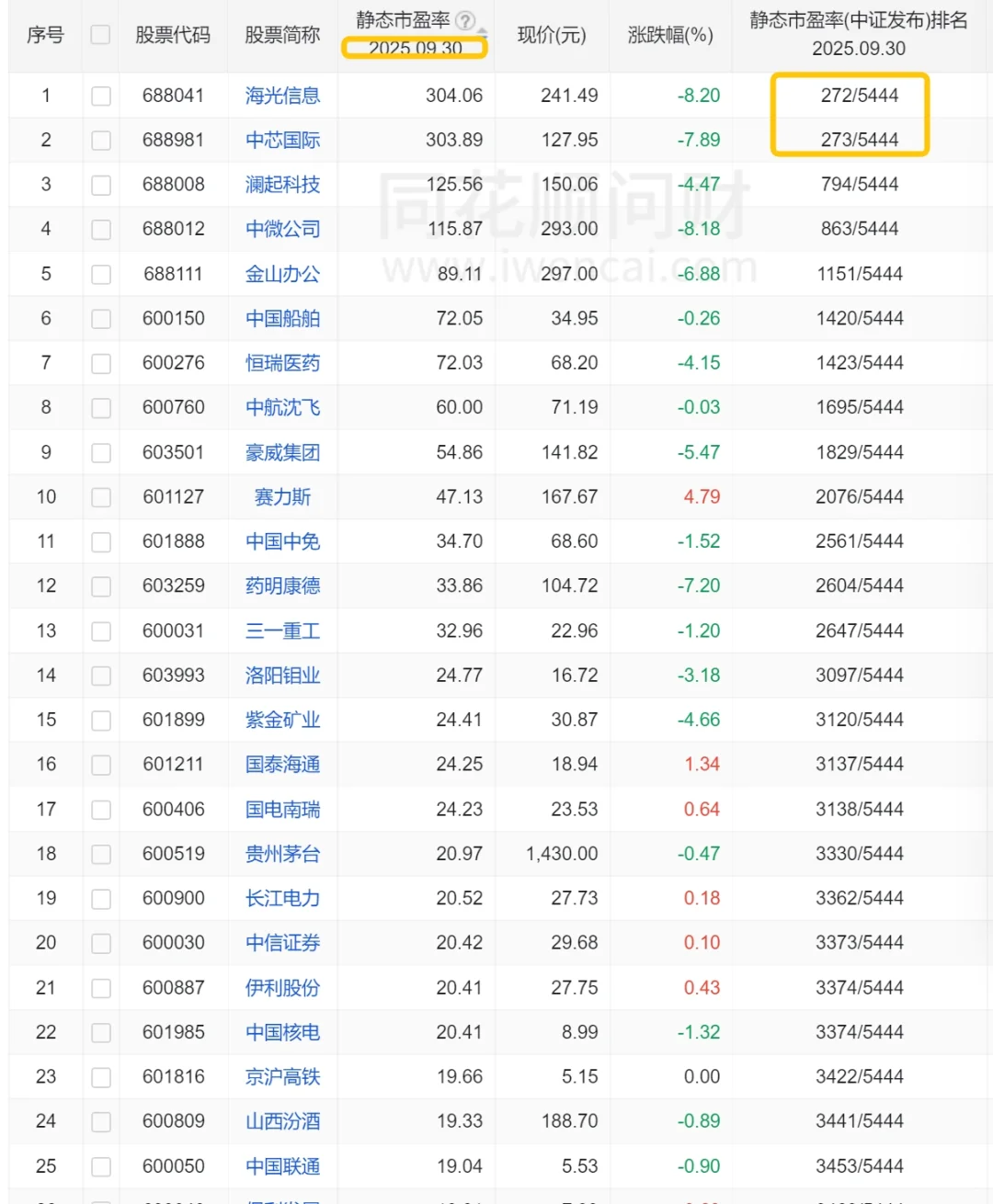Click the 4.79 change value for 赛力斯
The height and width of the screenshot is (1204, 993).
pyautogui.click(x=702, y=497)
